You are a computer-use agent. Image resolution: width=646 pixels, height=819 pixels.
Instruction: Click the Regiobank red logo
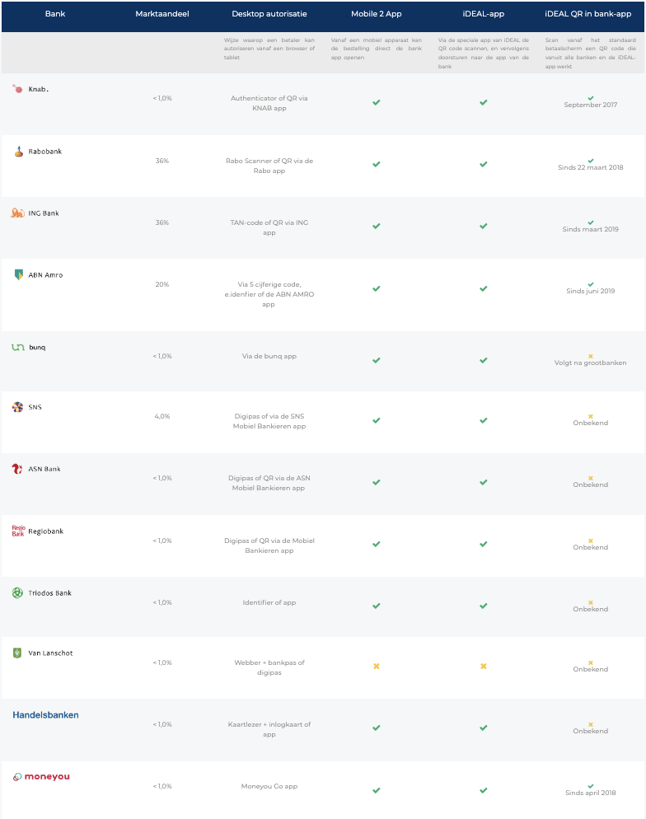coord(18,531)
